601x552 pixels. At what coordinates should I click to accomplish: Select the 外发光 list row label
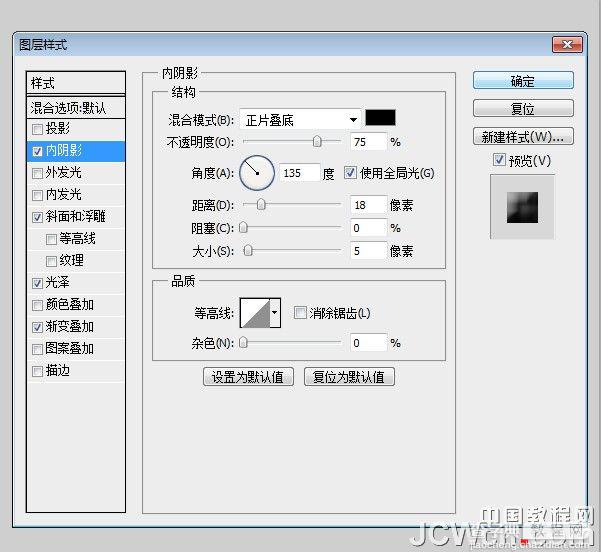pos(64,173)
